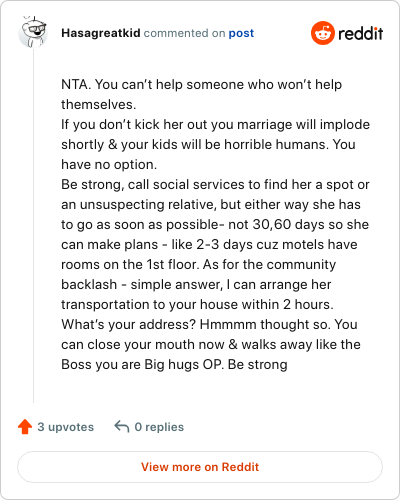Upvote the comment with the orange arrow
Screen dimensions: 400x500
pyautogui.click(x=25, y=427)
